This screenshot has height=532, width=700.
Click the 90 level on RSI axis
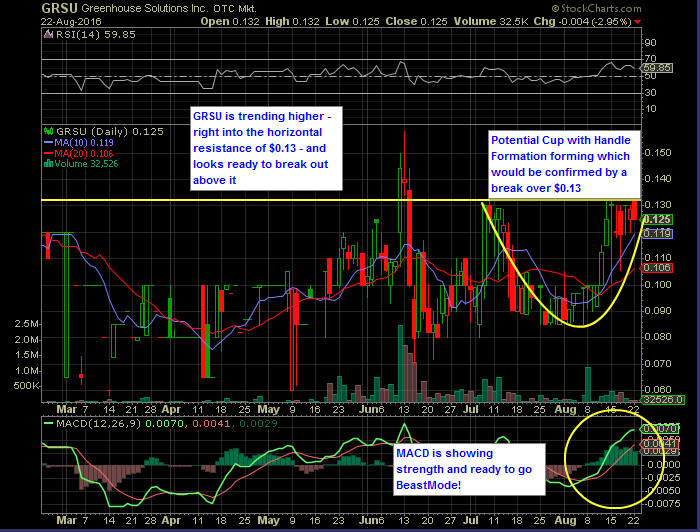click(650, 43)
